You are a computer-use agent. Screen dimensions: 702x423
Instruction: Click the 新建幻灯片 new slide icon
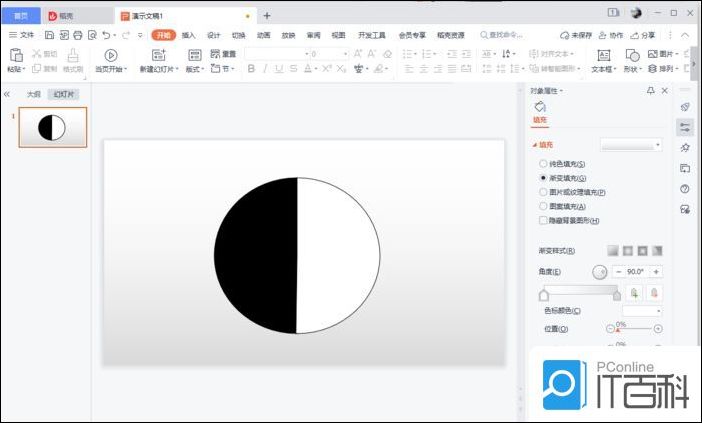[x=158, y=55]
